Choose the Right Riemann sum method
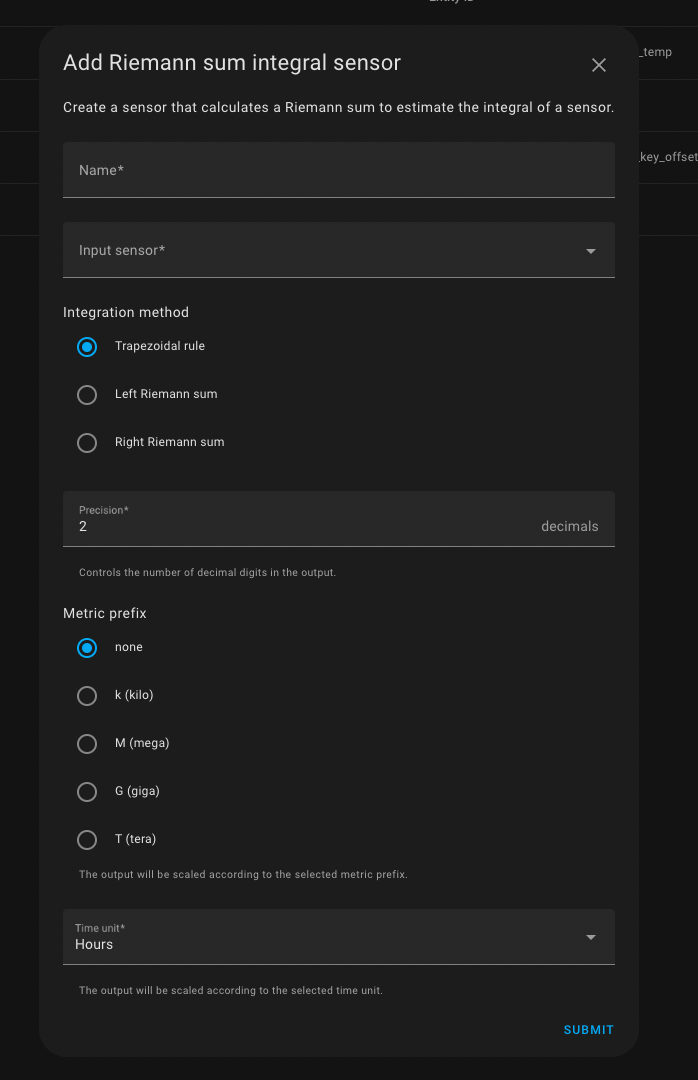This screenshot has width=698, height=1080. 86,443
